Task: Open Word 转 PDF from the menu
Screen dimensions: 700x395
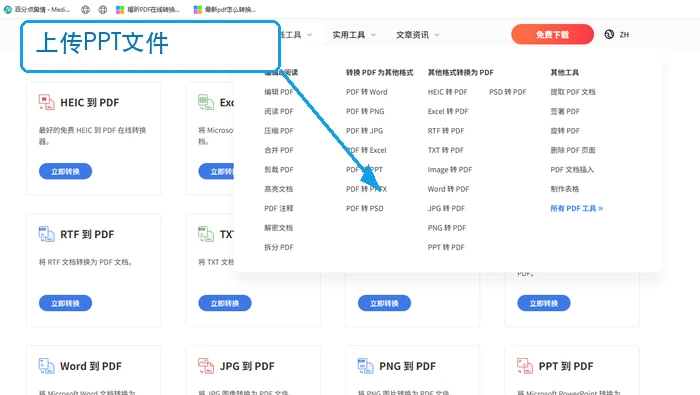Action: [448, 189]
